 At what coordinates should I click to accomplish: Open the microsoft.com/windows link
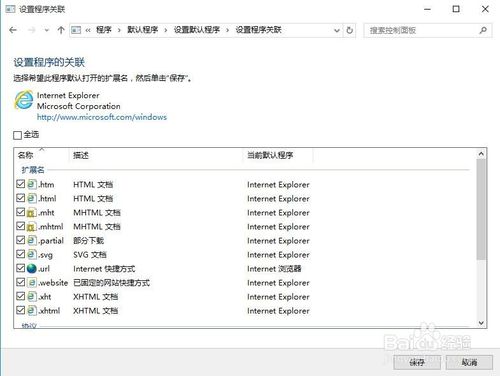[x=102, y=117]
